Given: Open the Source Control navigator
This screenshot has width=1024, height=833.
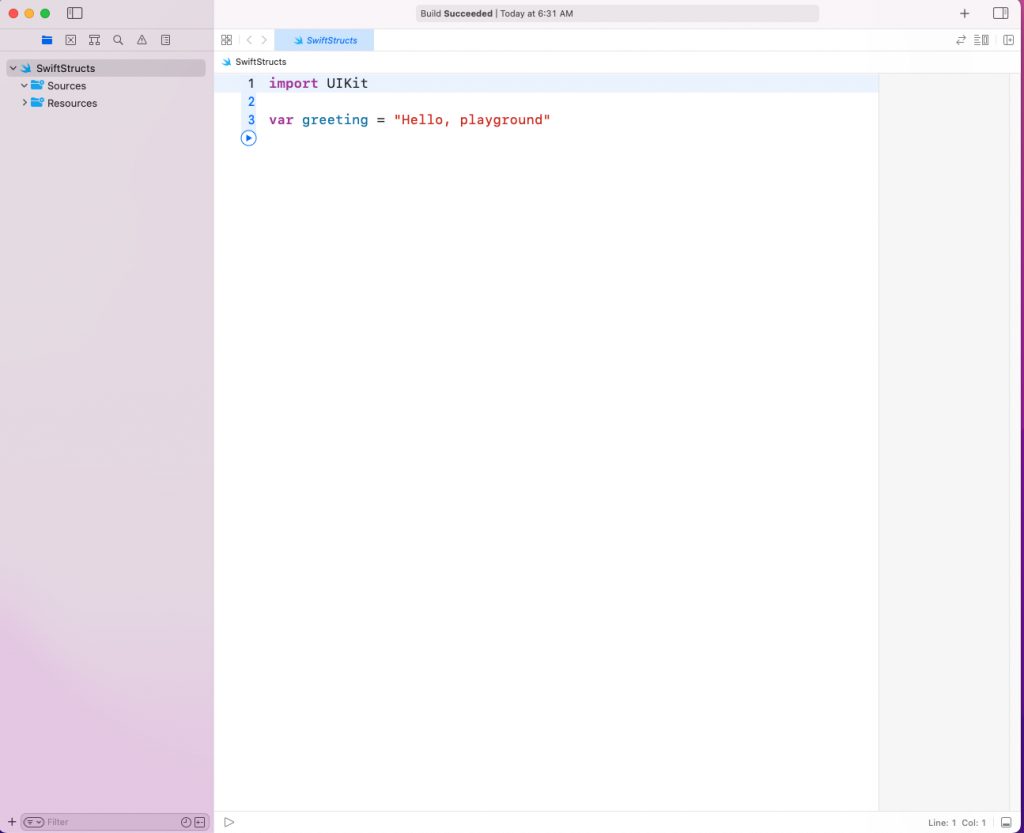Looking at the screenshot, I should click(71, 40).
